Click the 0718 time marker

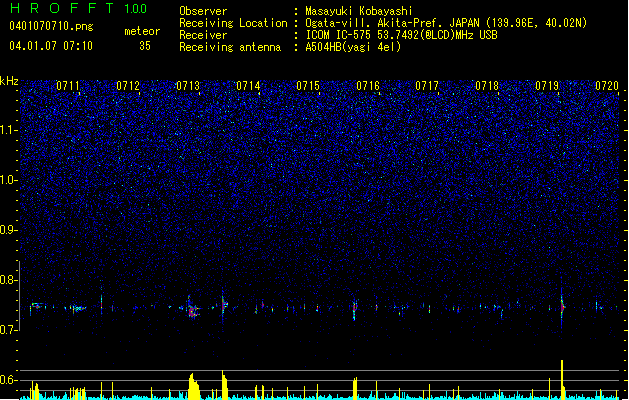click(487, 86)
